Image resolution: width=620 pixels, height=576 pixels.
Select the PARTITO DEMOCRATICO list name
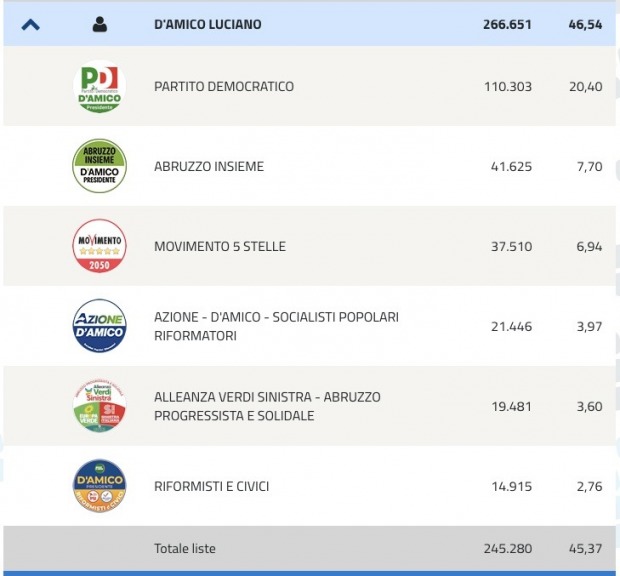pyautogui.click(x=224, y=87)
